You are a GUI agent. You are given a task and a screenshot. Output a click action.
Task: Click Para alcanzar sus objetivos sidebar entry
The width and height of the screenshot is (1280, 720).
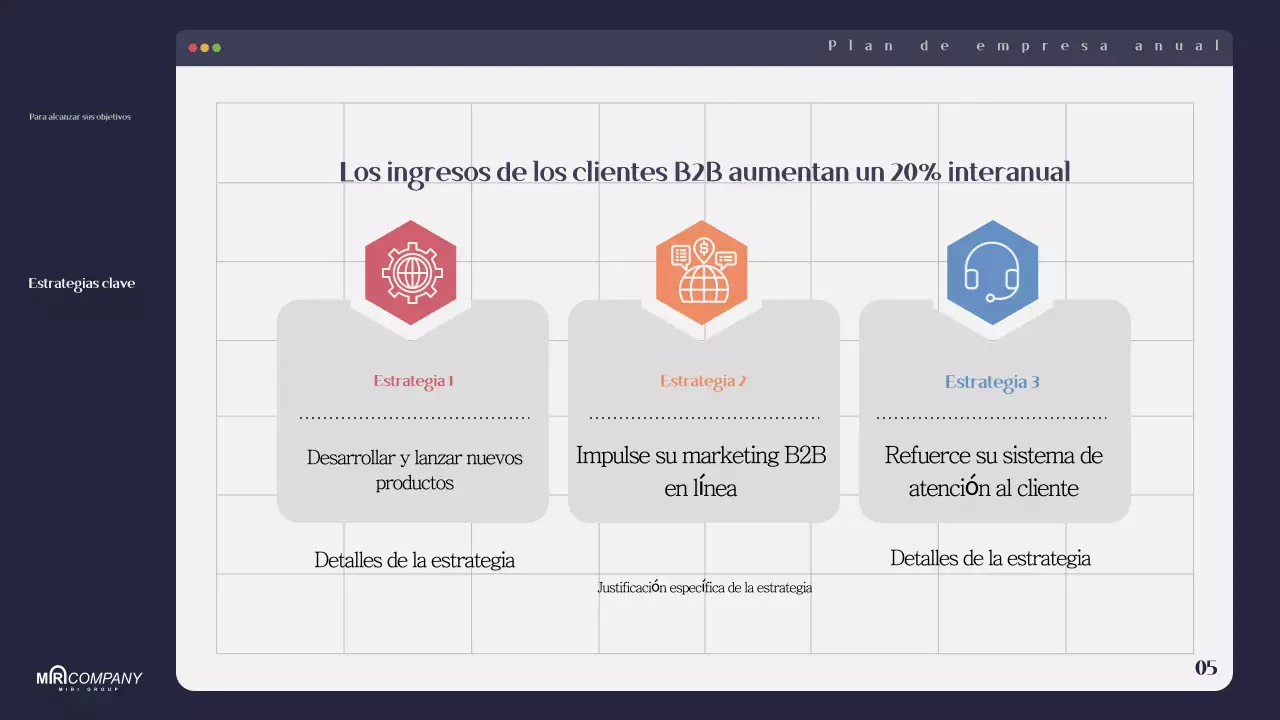coord(79,116)
